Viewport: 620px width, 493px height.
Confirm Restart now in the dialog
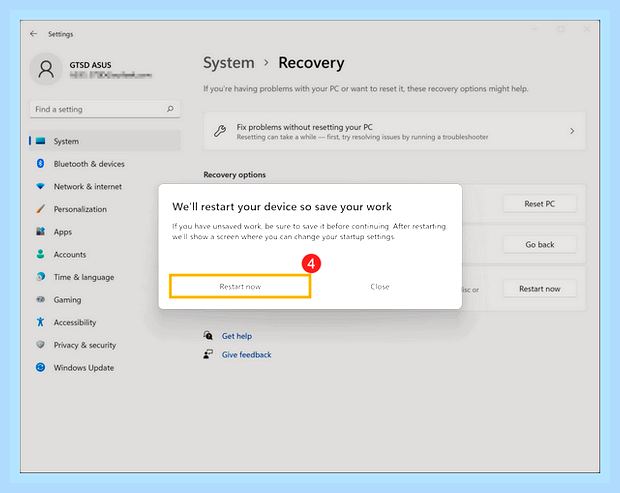[240, 286]
